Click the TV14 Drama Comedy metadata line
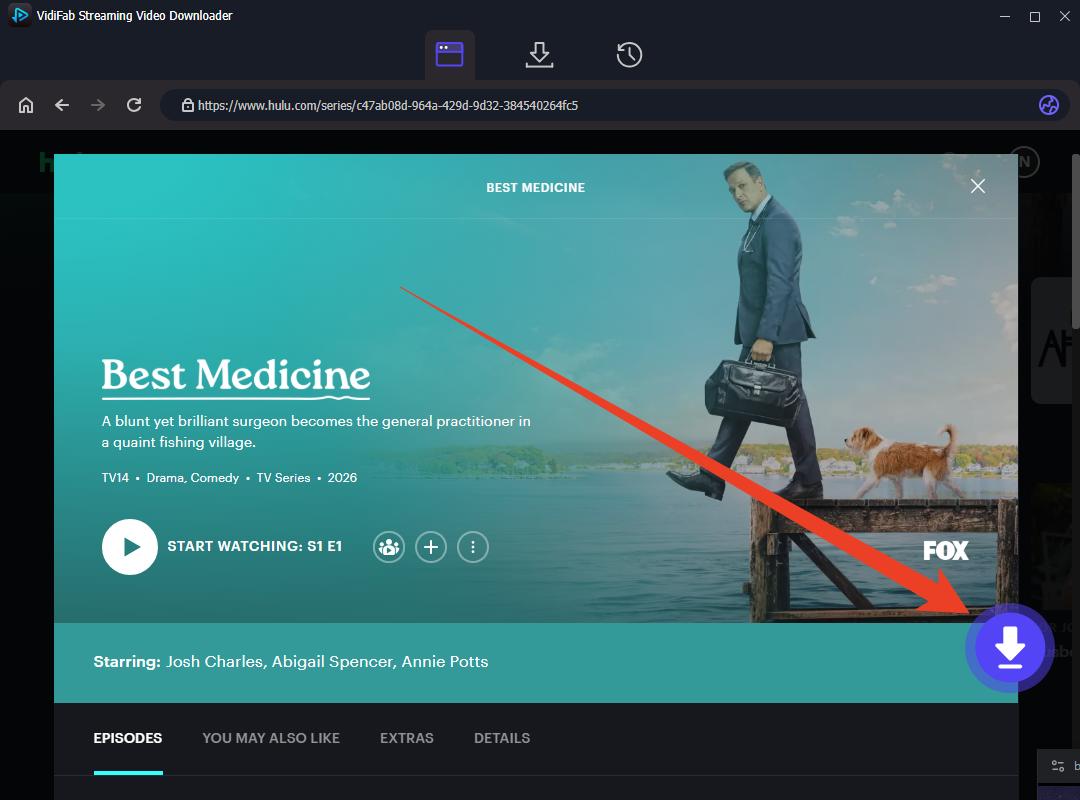The image size is (1080, 800). (229, 478)
